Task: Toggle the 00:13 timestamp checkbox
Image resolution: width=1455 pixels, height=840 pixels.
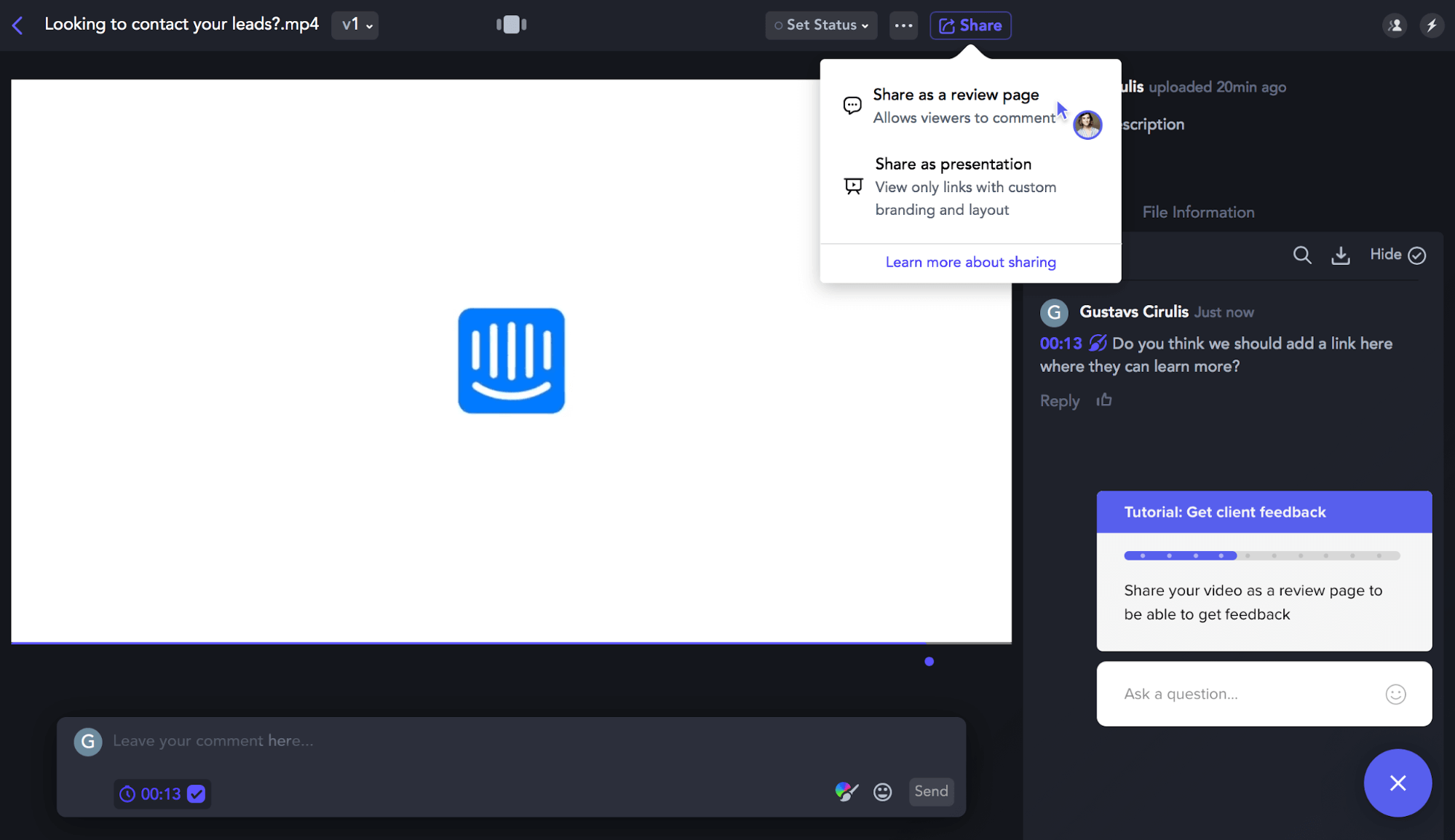Action: pyautogui.click(x=196, y=793)
